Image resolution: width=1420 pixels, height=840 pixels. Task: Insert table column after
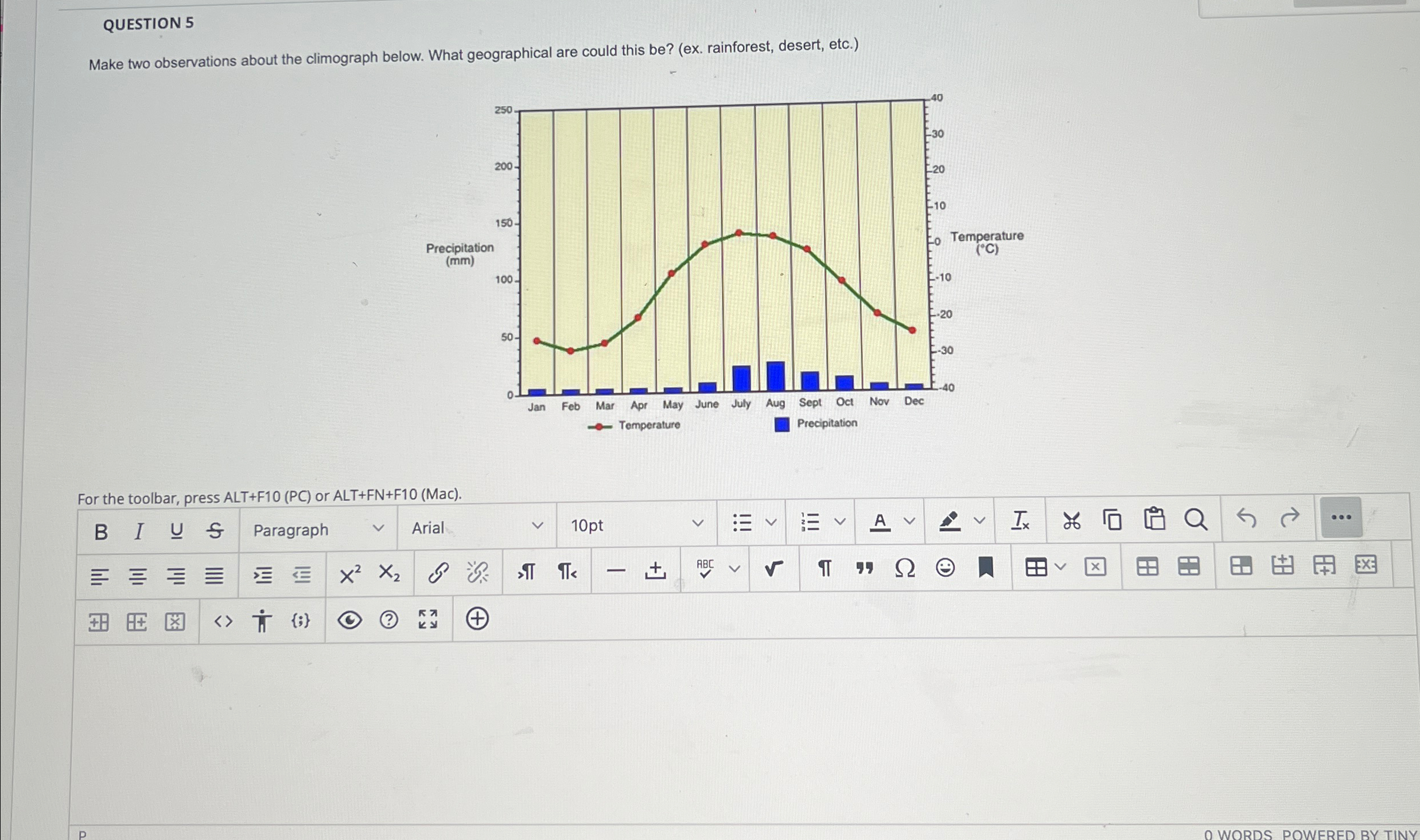137,621
